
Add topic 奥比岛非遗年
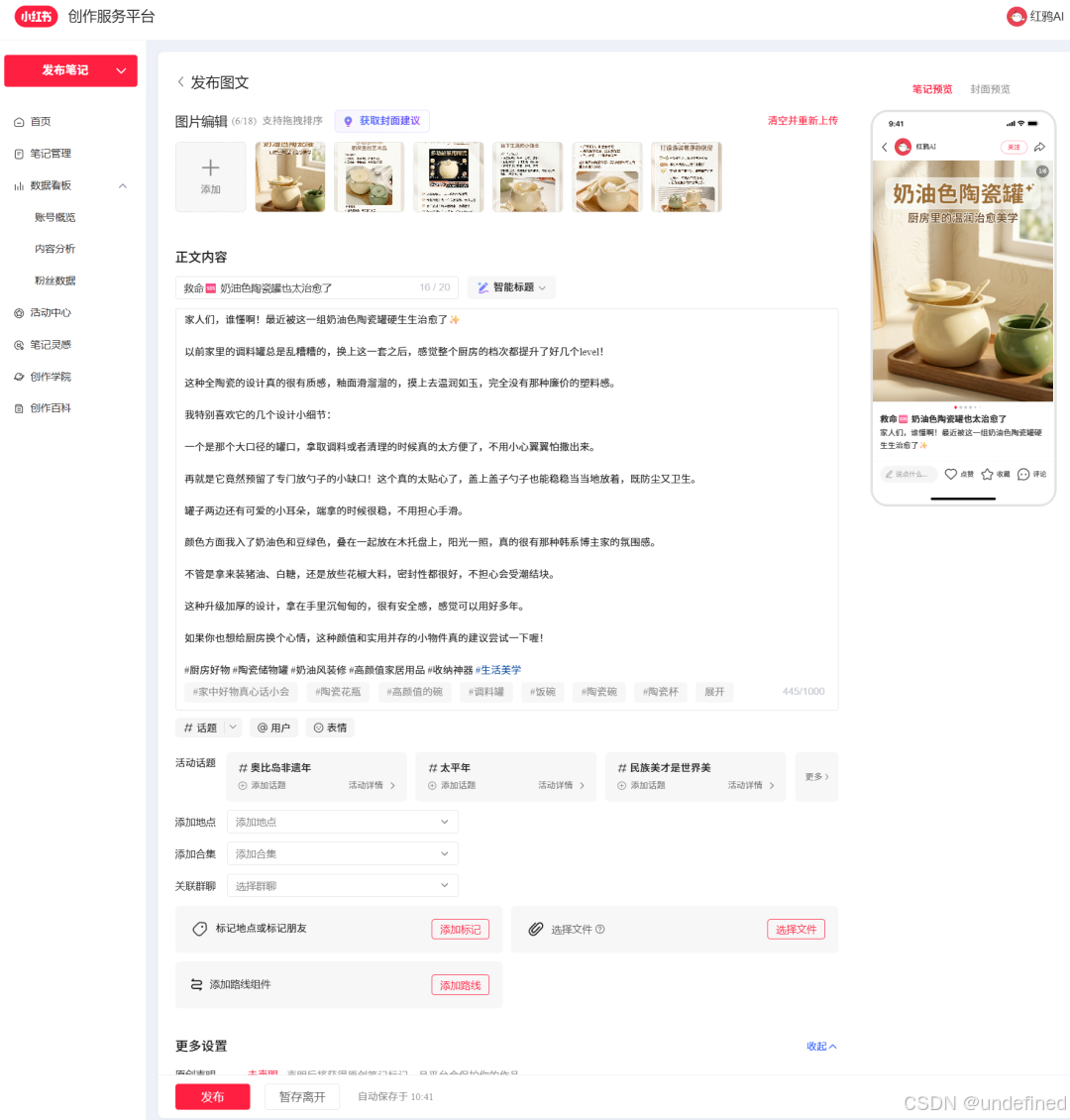262,786
